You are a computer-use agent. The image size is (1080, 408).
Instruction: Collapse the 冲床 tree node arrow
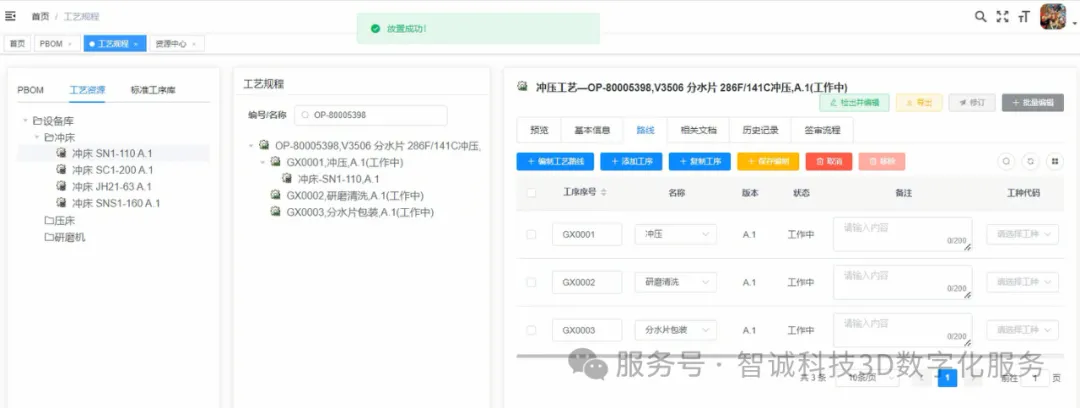[37, 137]
